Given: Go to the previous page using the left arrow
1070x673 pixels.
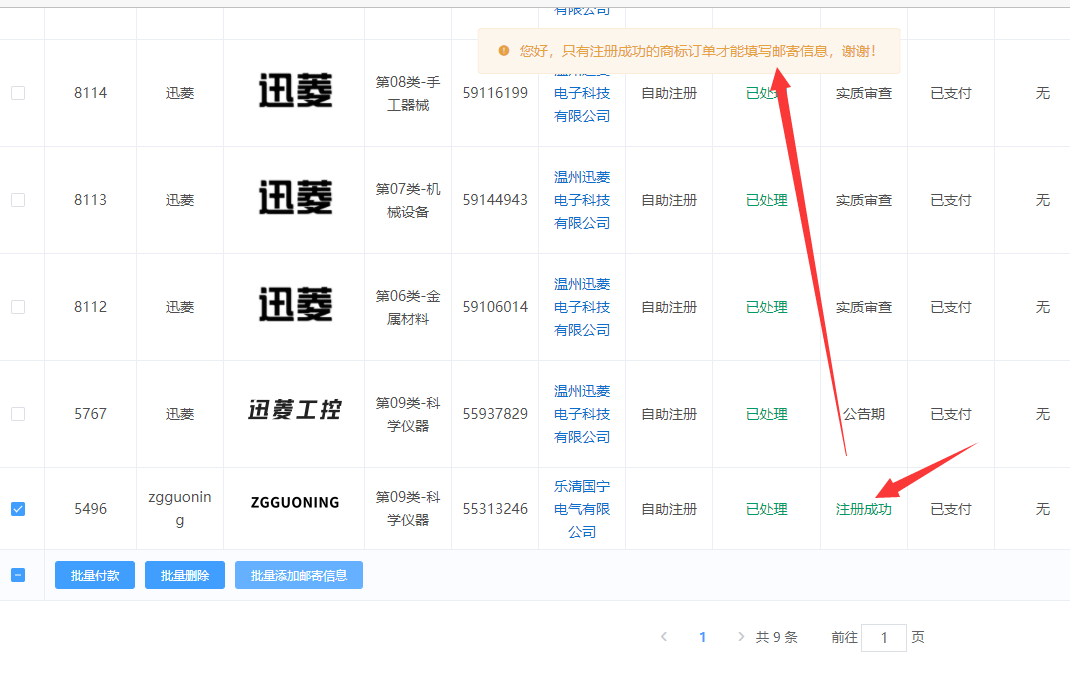Looking at the screenshot, I should [x=664, y=637].
